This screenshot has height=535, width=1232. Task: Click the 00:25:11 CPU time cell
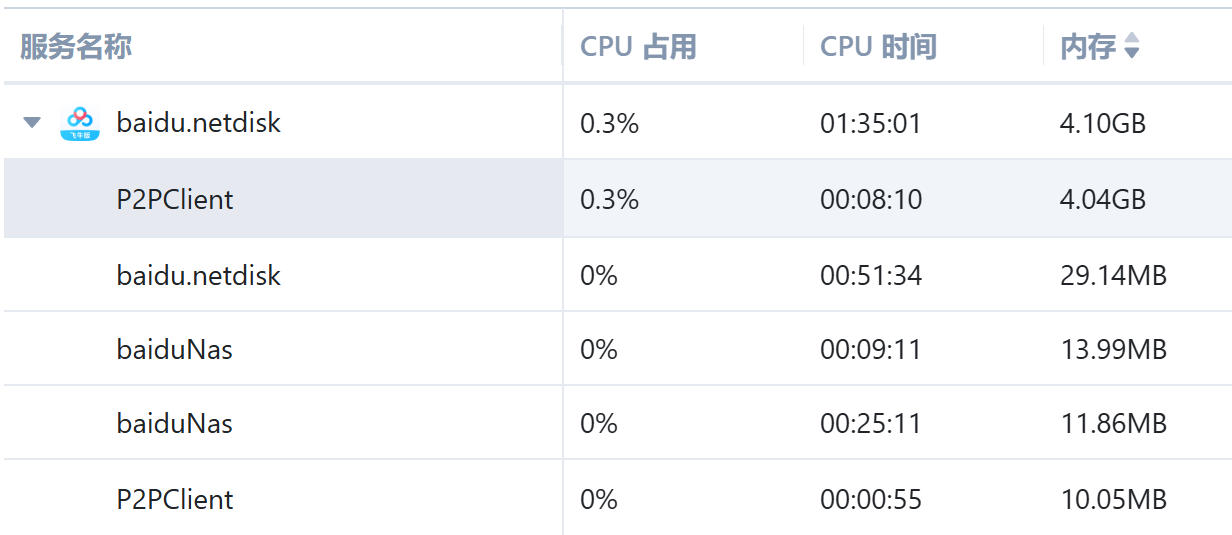tap(870, 423)
